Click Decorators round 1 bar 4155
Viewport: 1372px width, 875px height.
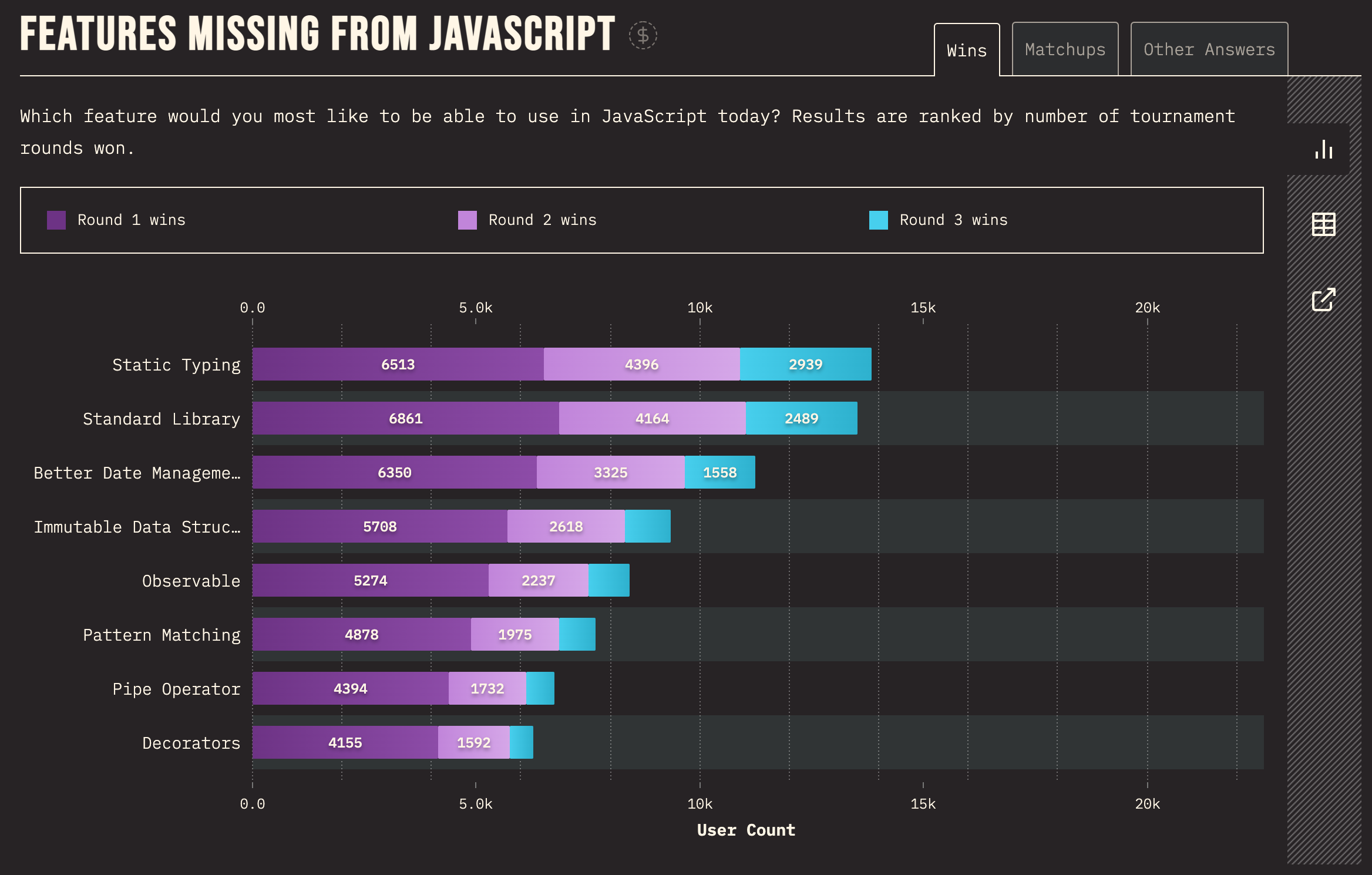(345, 742)
